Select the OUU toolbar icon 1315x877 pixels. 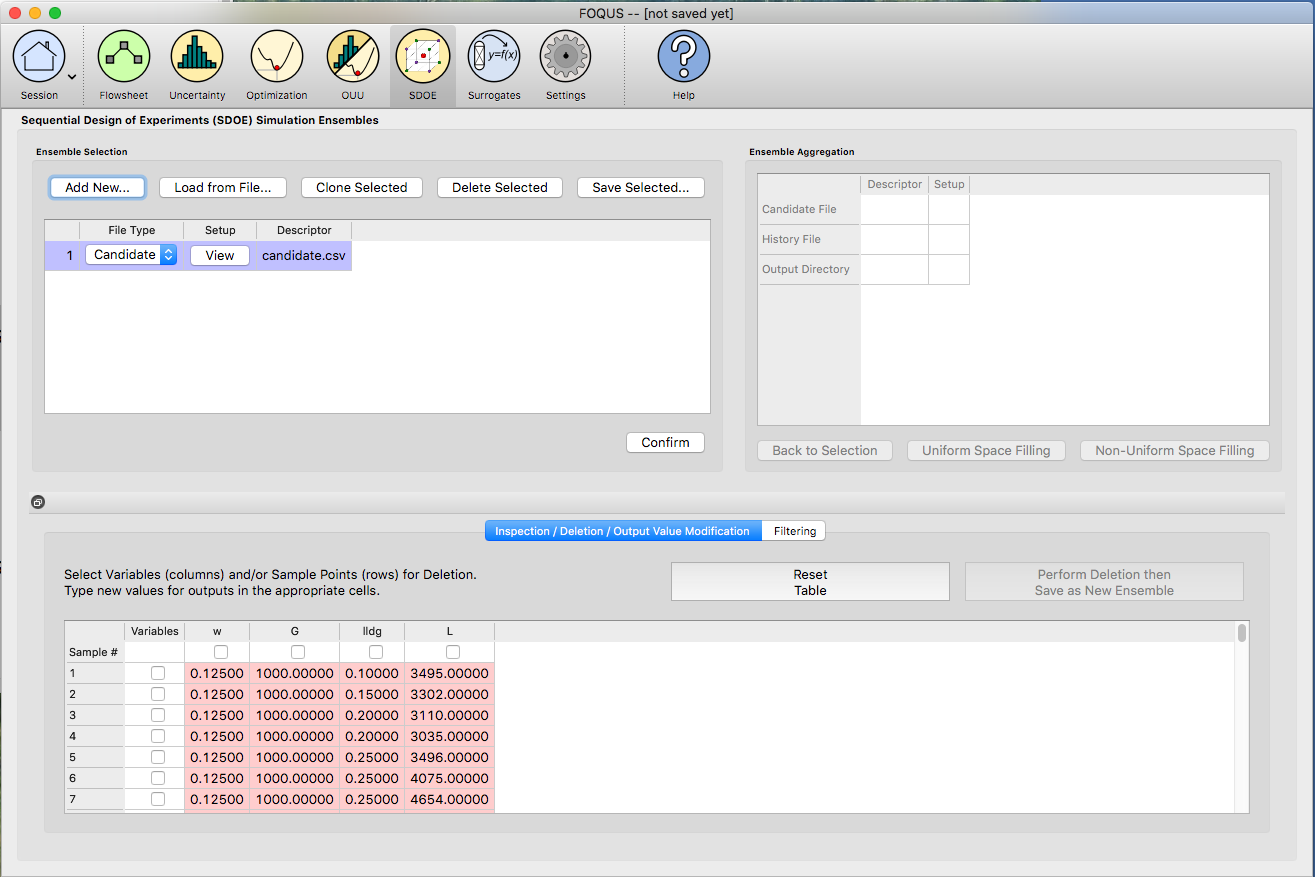click(x=352, y=57)
